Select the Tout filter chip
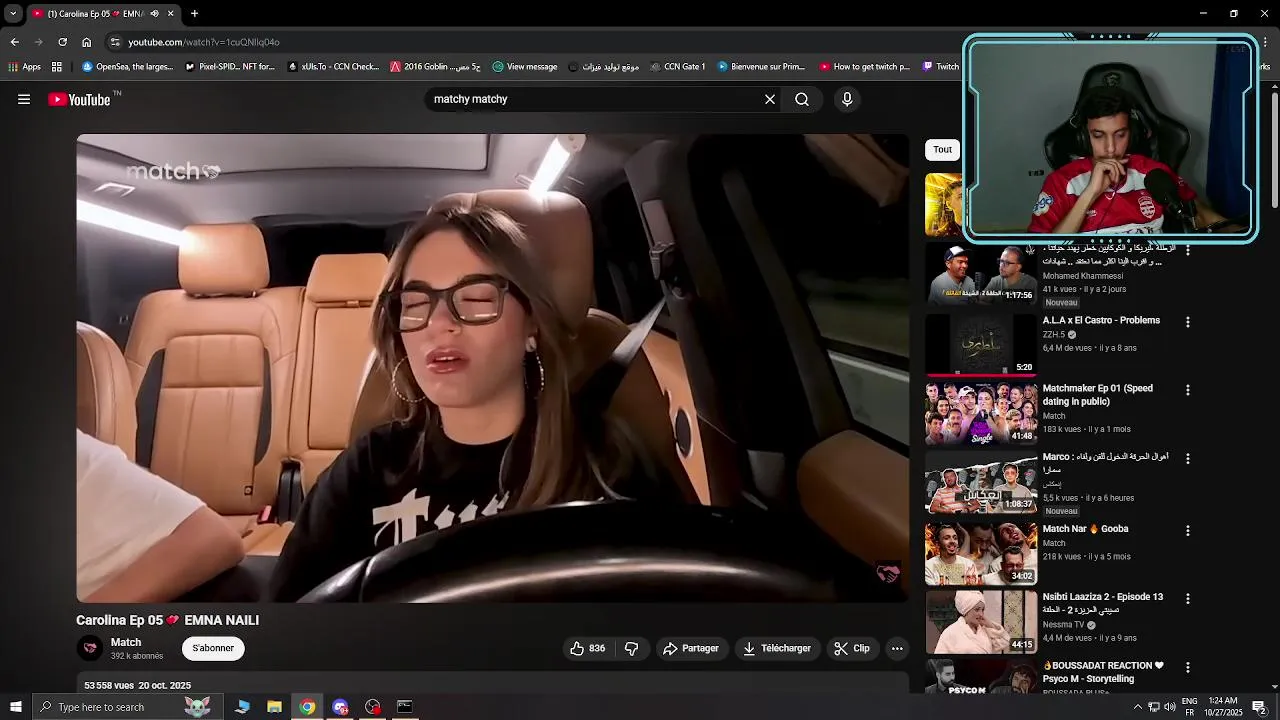 click(943, 149)
